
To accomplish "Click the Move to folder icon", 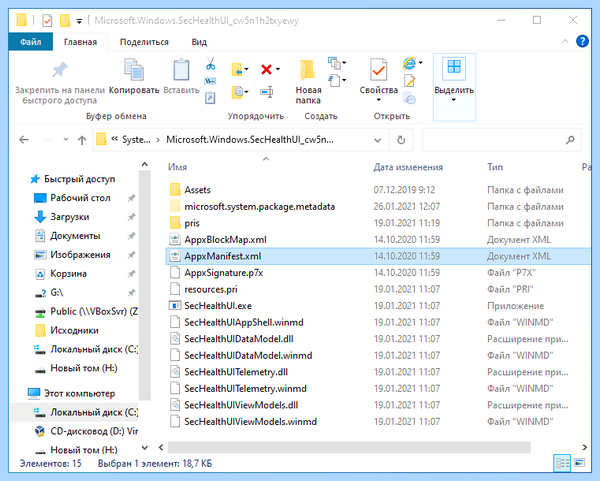I will 237,70.
